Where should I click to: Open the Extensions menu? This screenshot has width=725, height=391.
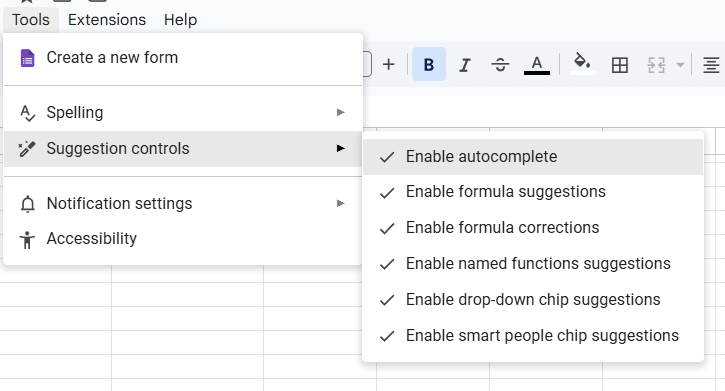[x=107, y=20]
